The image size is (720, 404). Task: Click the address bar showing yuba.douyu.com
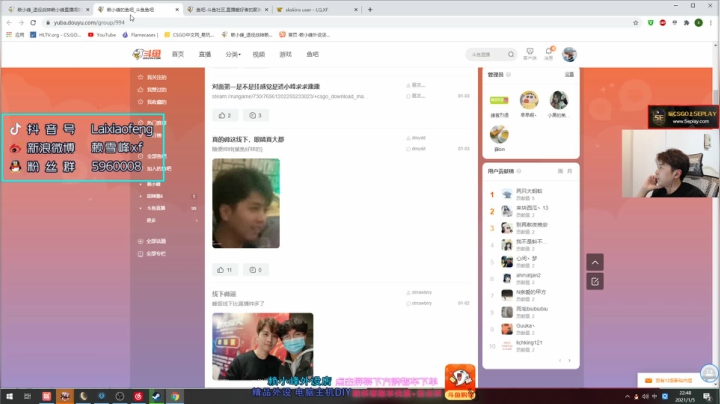tap(338, 22)
